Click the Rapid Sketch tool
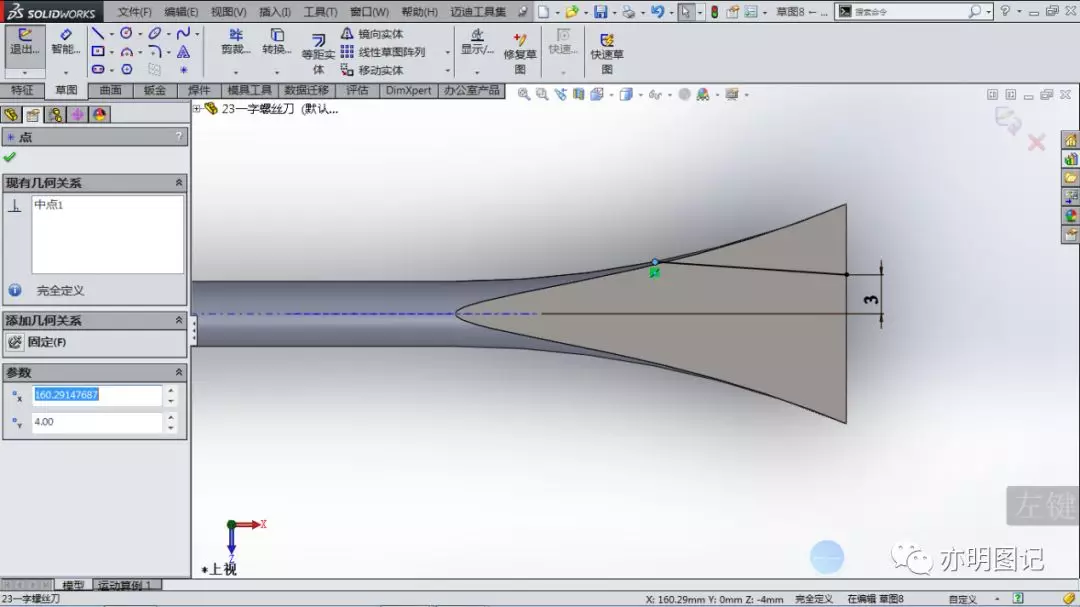The image size is (1080, 607). 607,53
